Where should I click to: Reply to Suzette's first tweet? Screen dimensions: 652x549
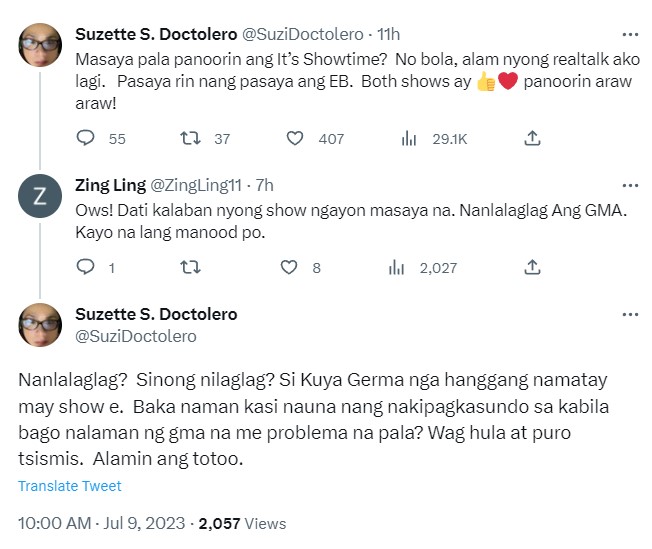tap(86, 139)
